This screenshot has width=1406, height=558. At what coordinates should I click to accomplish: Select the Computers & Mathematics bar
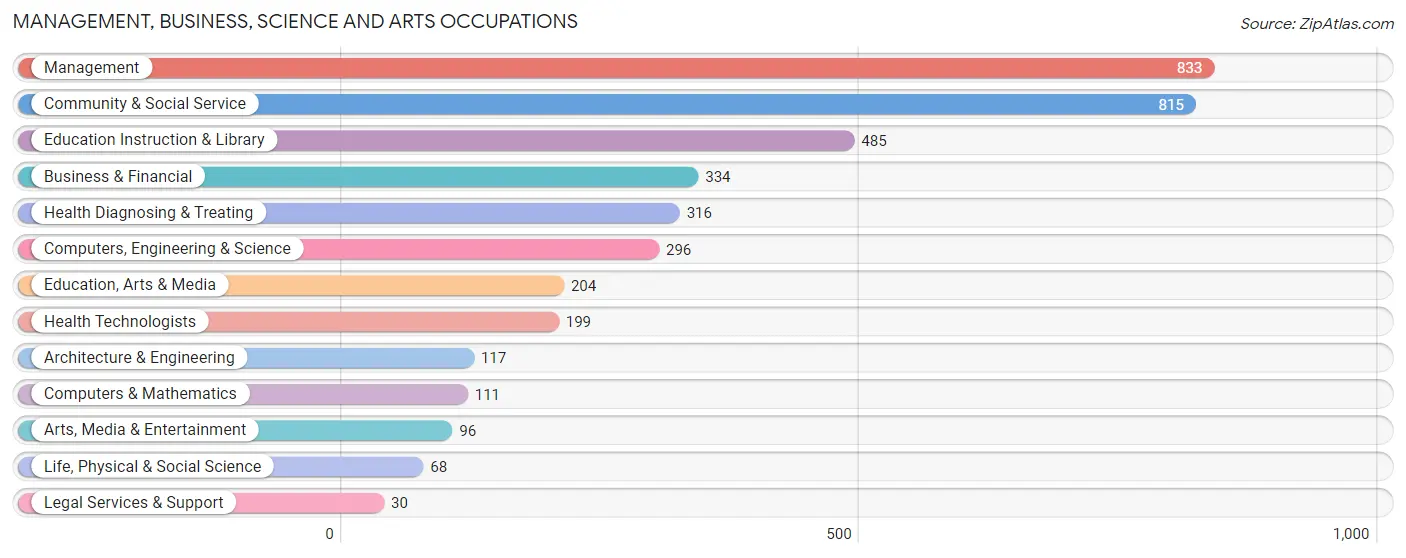point(243,394)
